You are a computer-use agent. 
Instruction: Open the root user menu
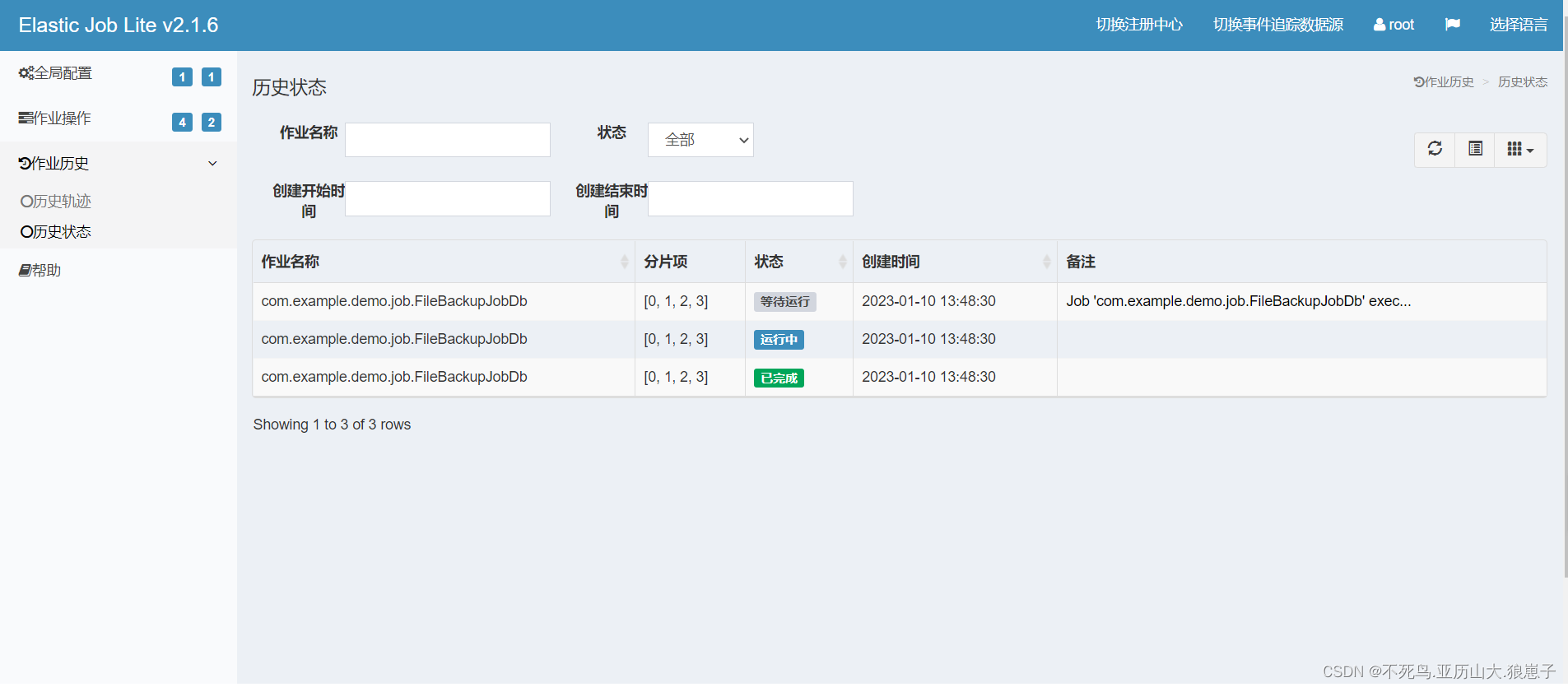(x=1394, y=25)
